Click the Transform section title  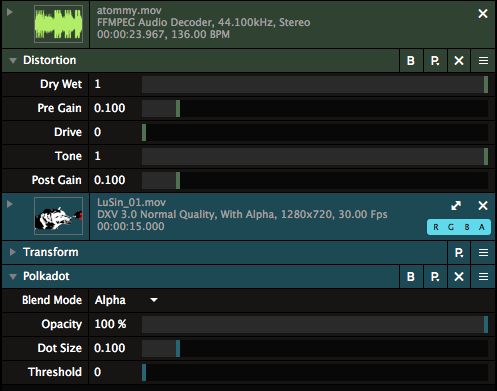51,252
